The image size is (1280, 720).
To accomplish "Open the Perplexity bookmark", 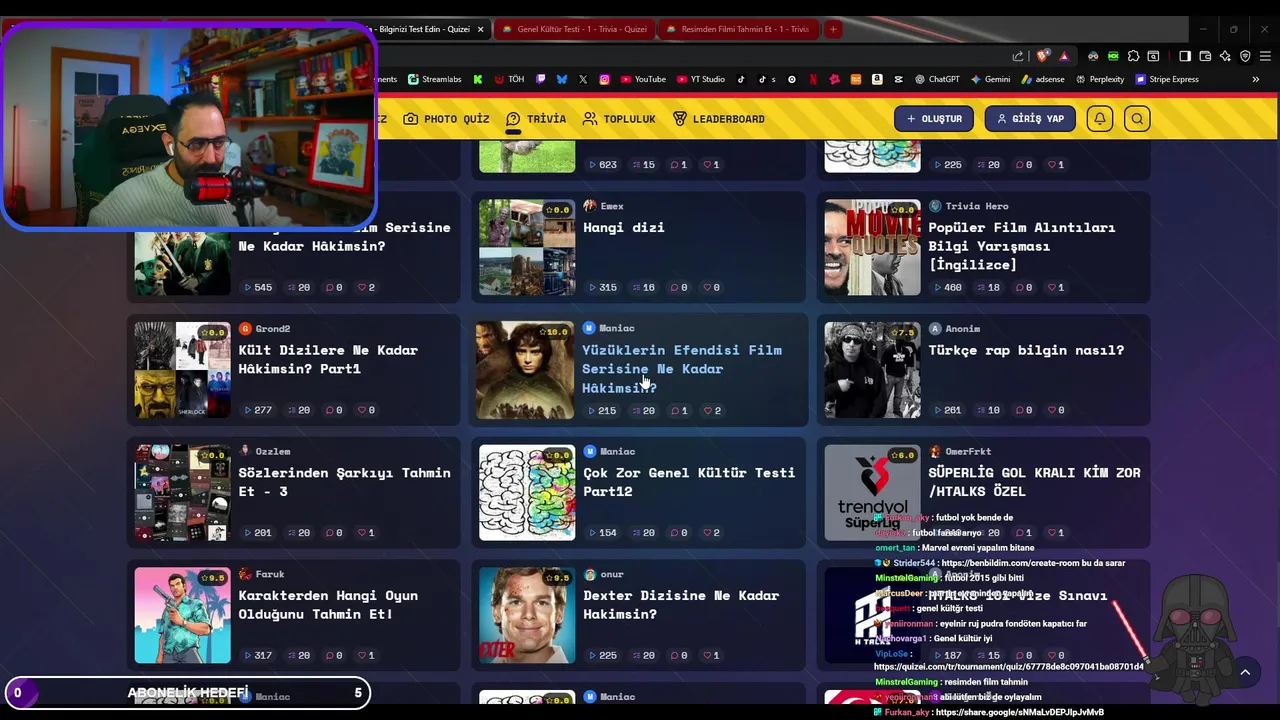I will tap(1100, 79).
